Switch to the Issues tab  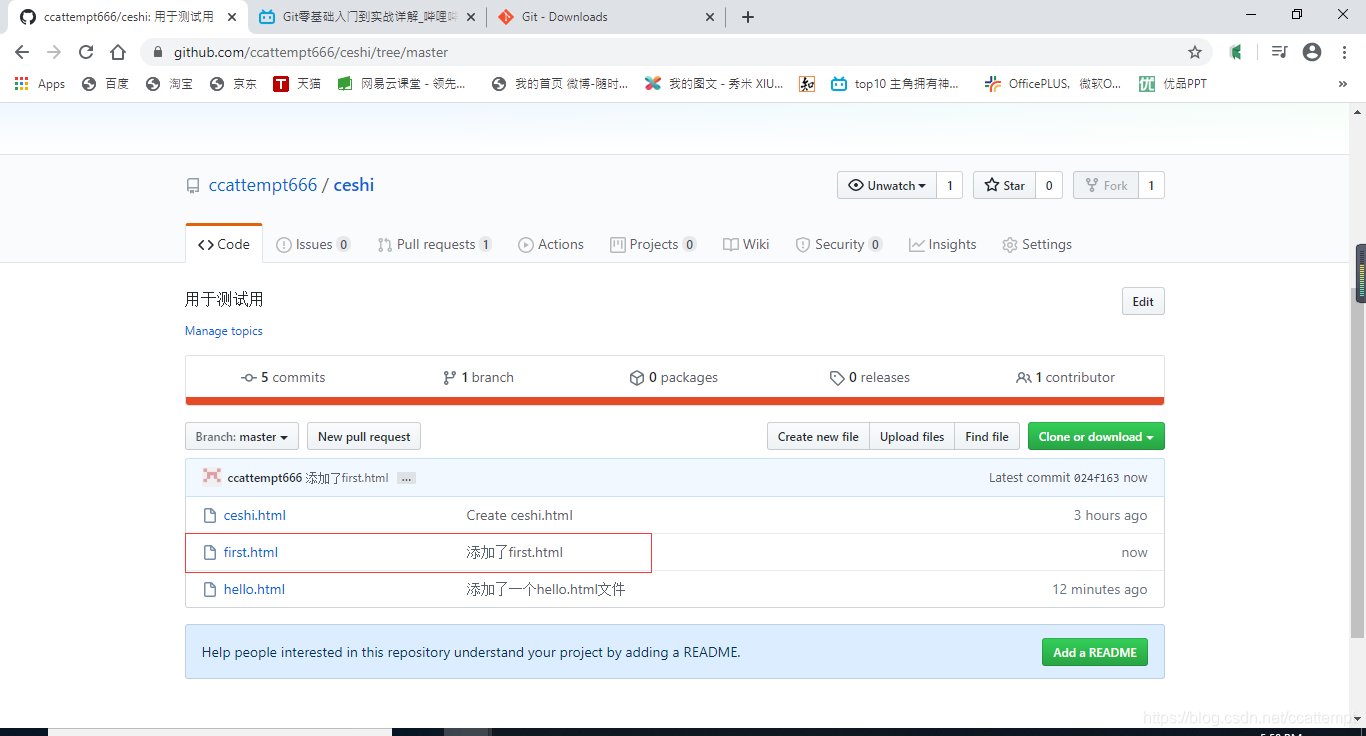point(313,244)
